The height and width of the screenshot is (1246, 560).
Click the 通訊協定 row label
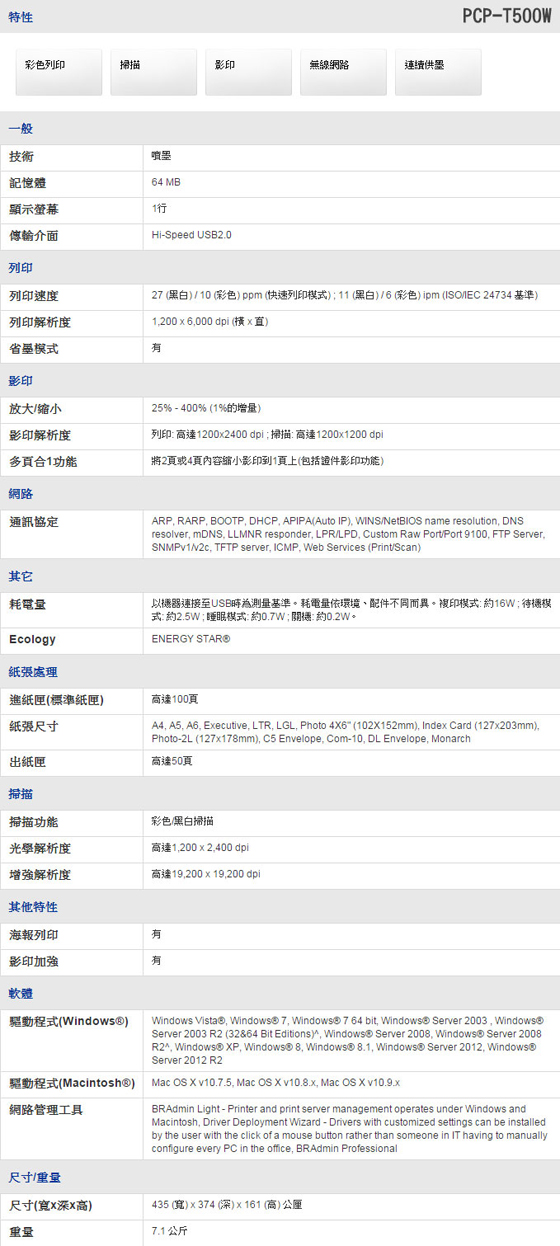[x=34, y=522]
